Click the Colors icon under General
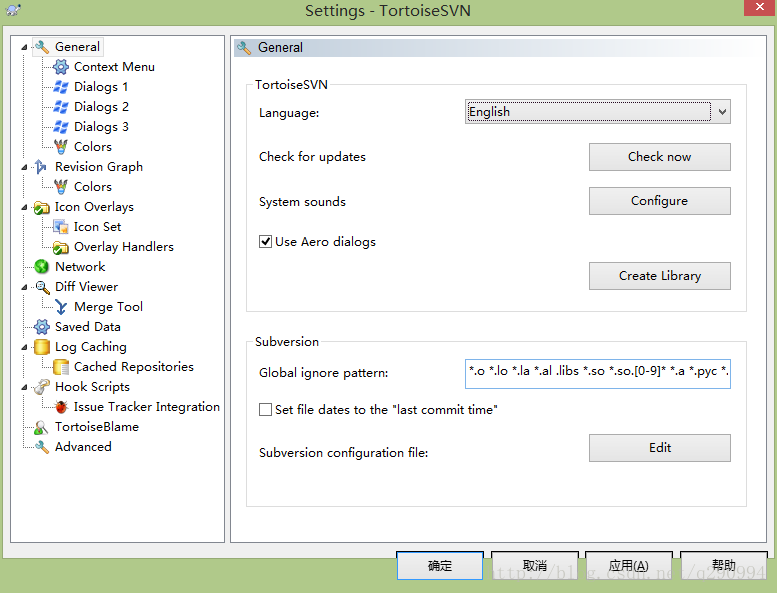 point(61,147)
